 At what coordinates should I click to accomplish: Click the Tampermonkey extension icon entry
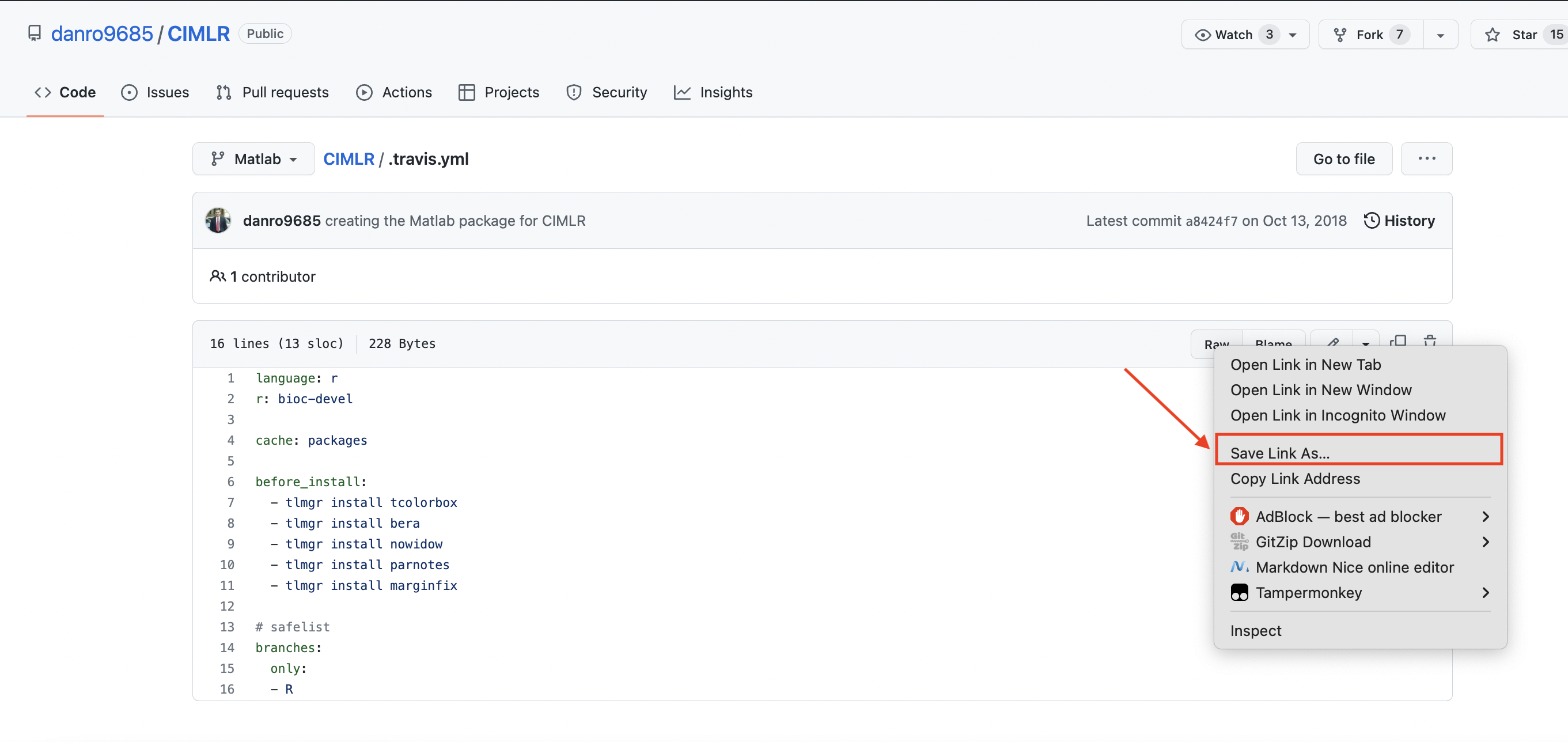pyautogui.click(x=1239, y=592)
